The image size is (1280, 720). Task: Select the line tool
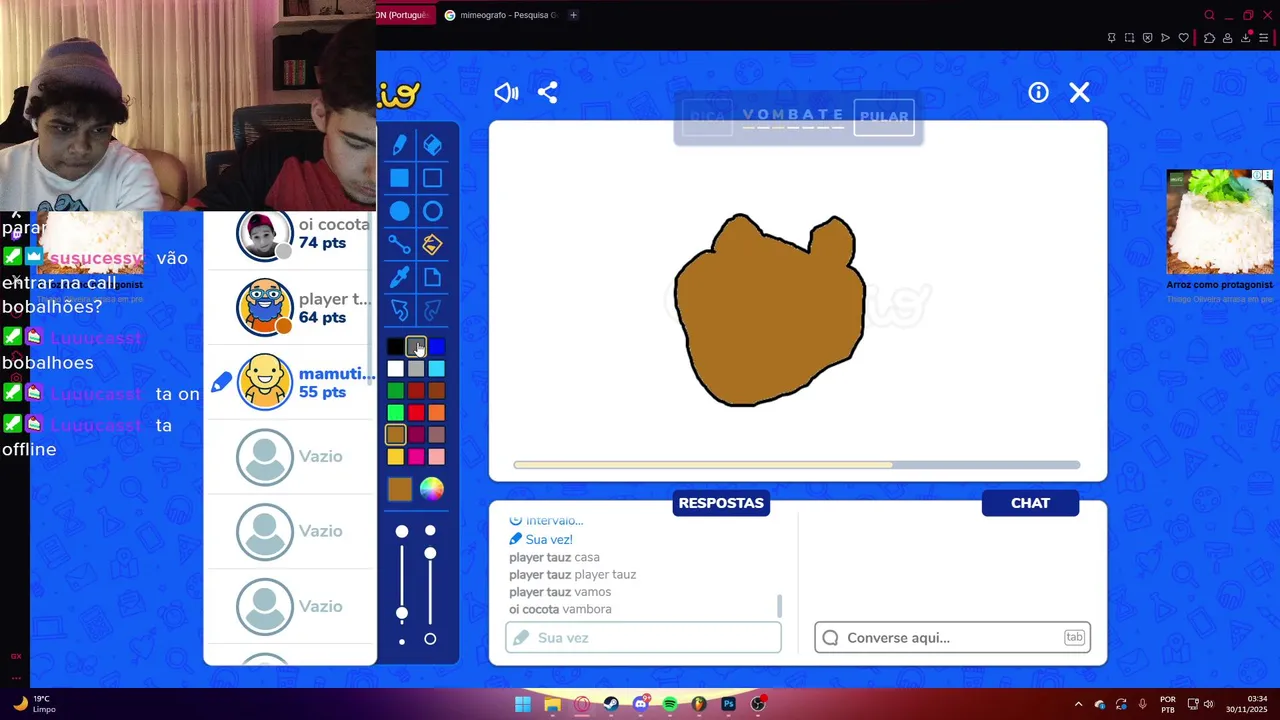[x=399, y=244]
